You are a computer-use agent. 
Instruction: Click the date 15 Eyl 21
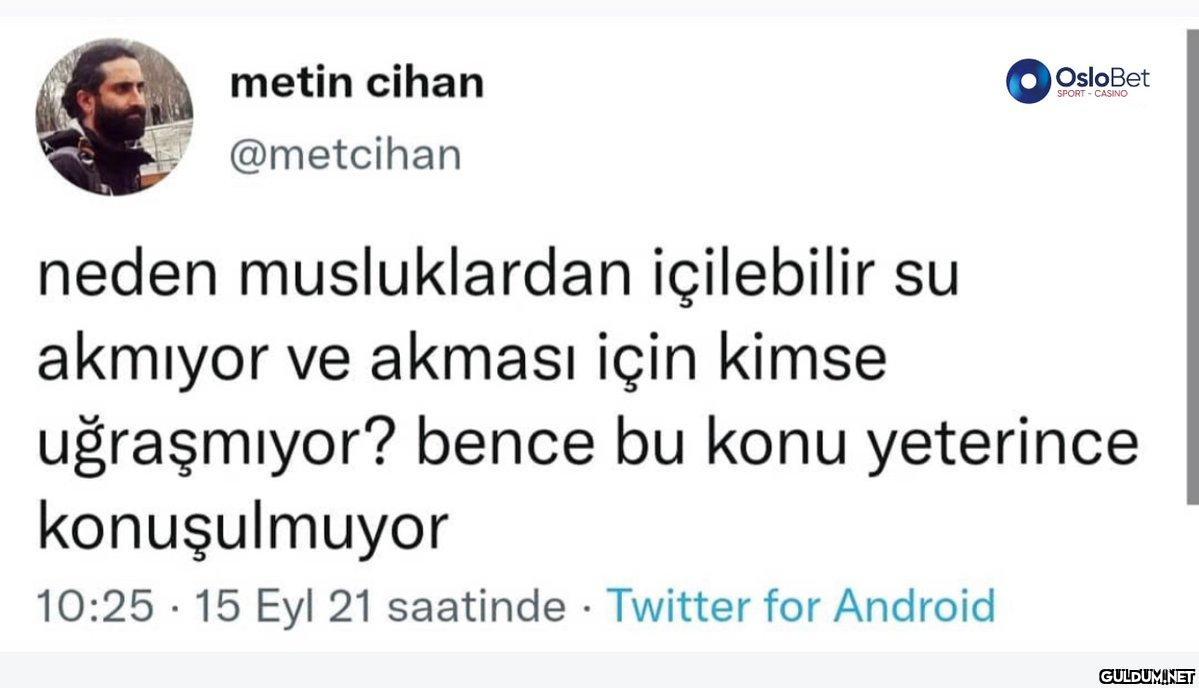(282, 605)
